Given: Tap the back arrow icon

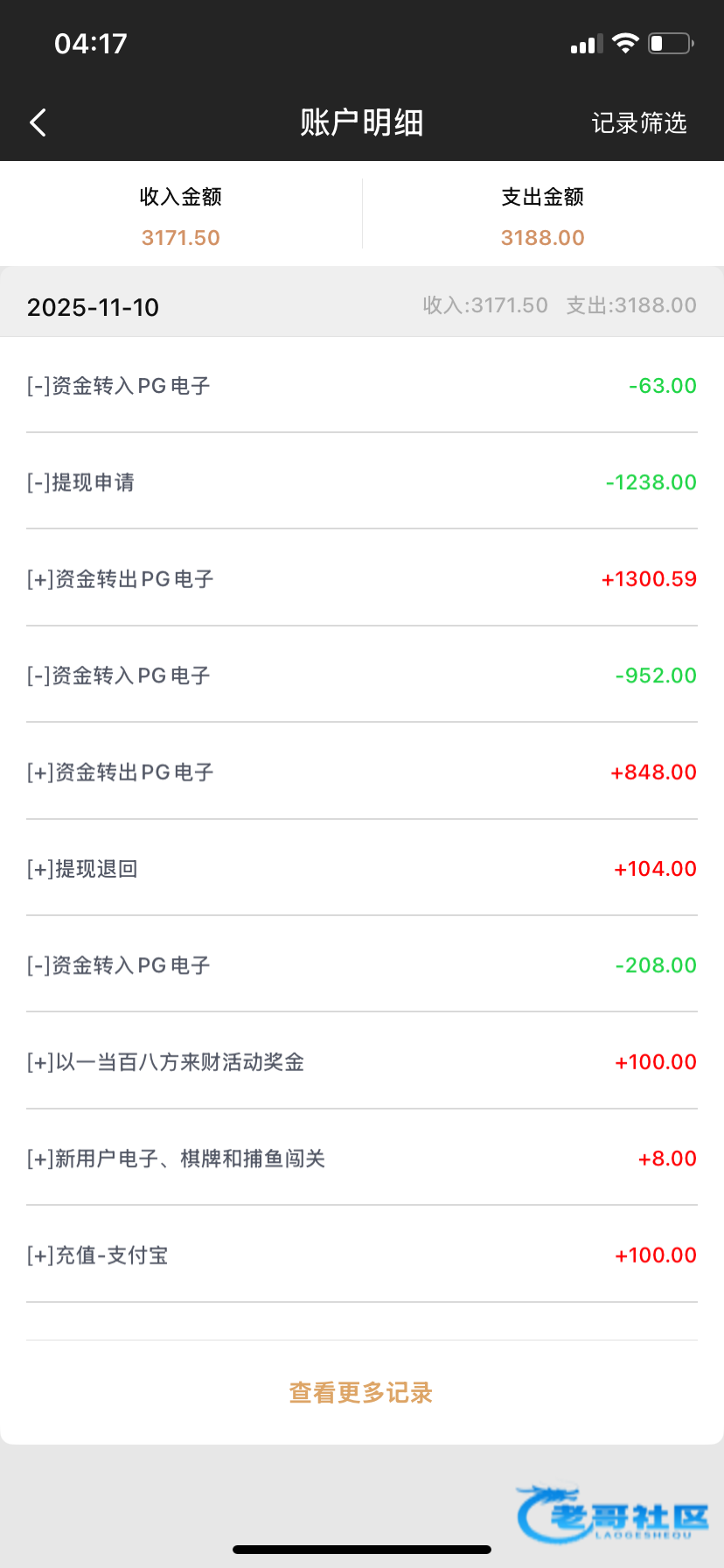Looking at the screenshot, I should coord(38,122).
